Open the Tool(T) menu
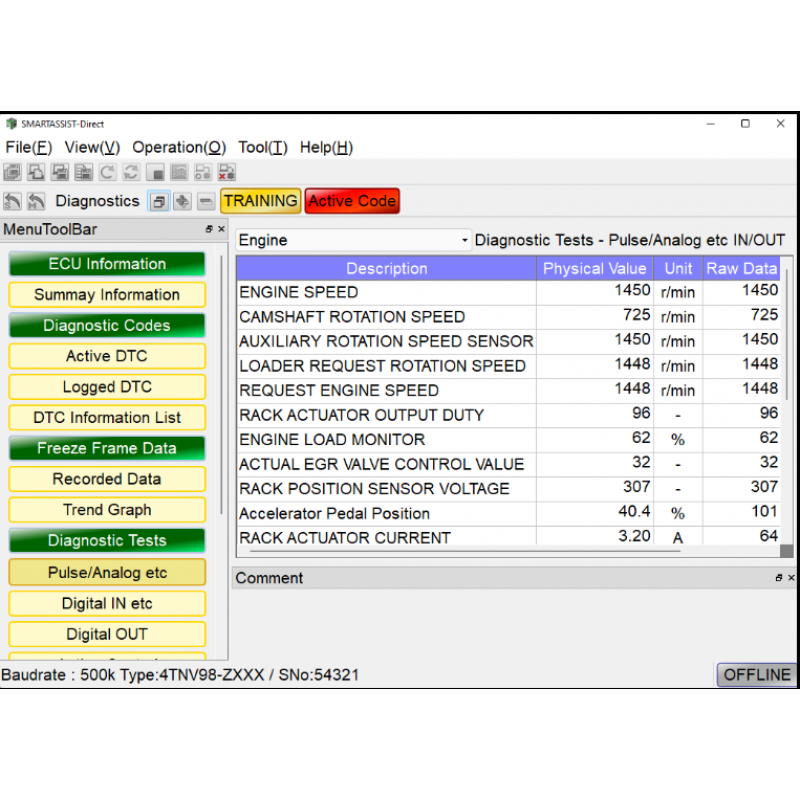800x800 pixels. point(262,147)
